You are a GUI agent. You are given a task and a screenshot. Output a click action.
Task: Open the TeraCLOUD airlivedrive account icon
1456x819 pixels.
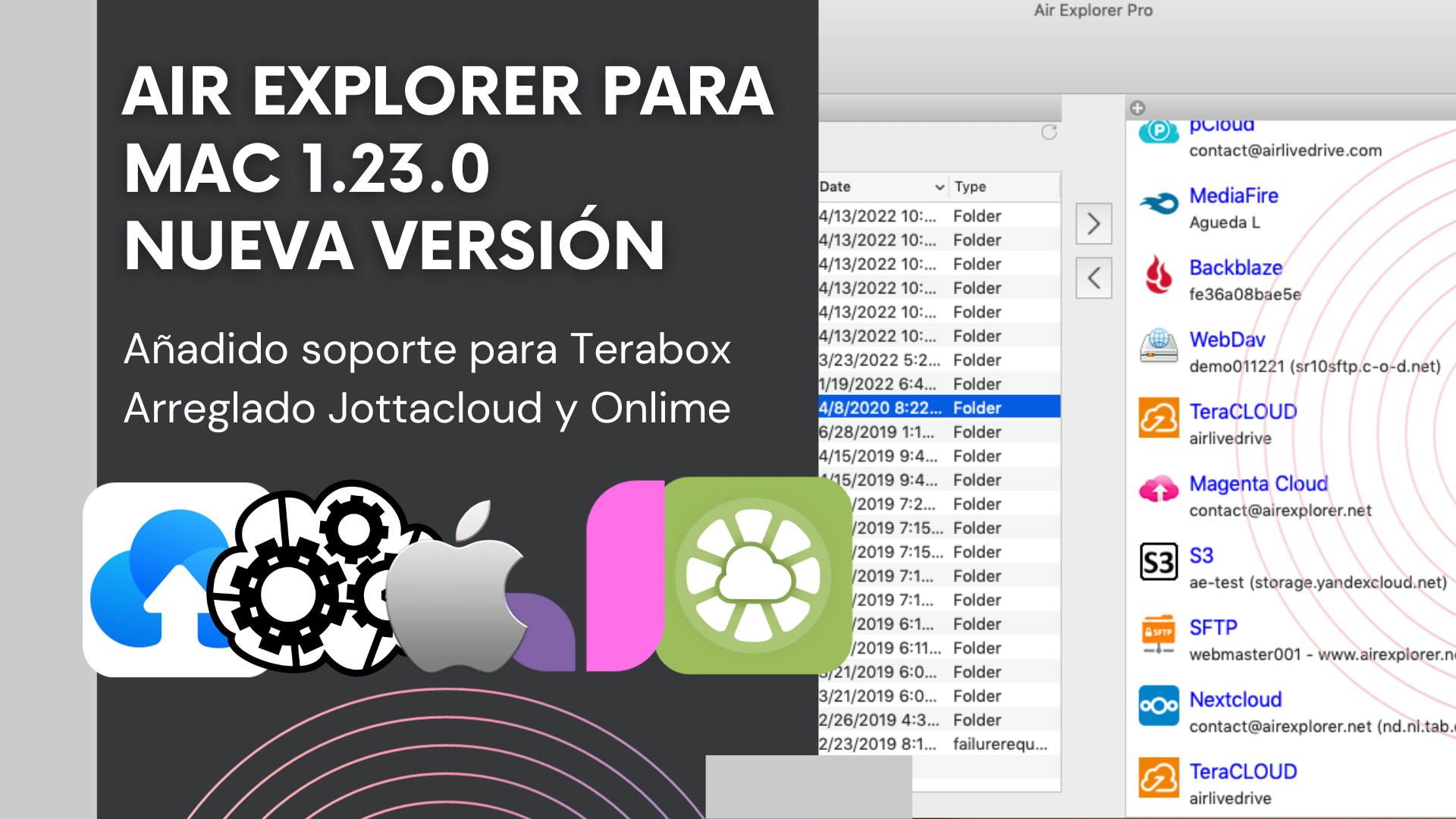tap(1158, 418)
